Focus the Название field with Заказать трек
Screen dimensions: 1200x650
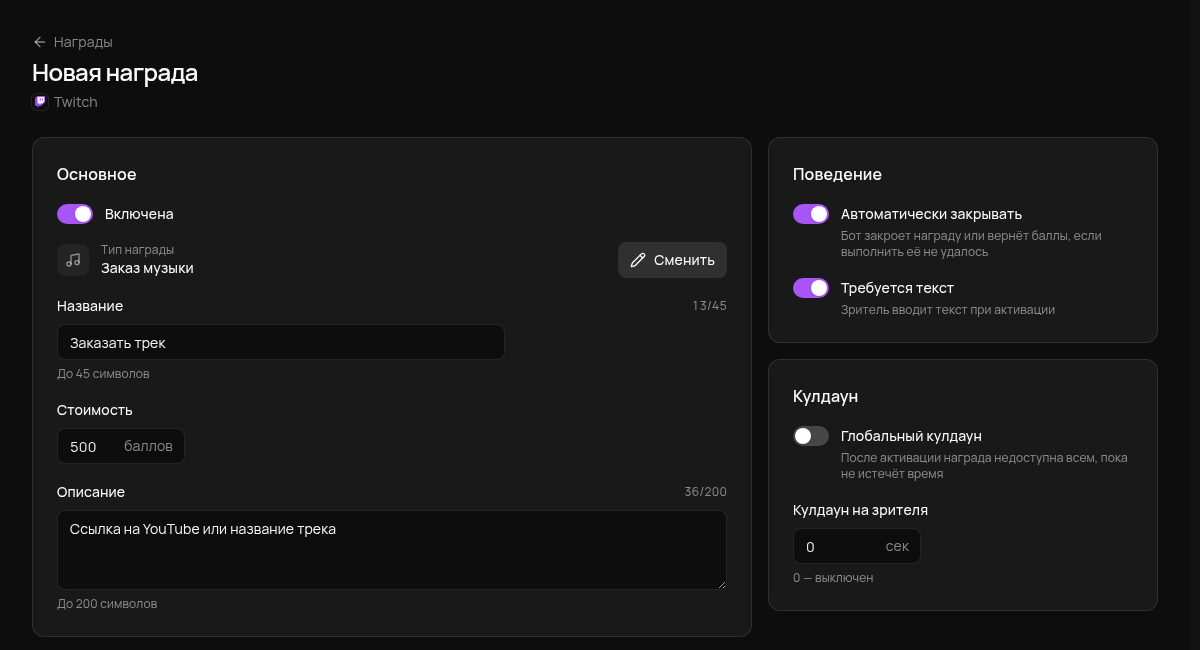coord(281,342)
